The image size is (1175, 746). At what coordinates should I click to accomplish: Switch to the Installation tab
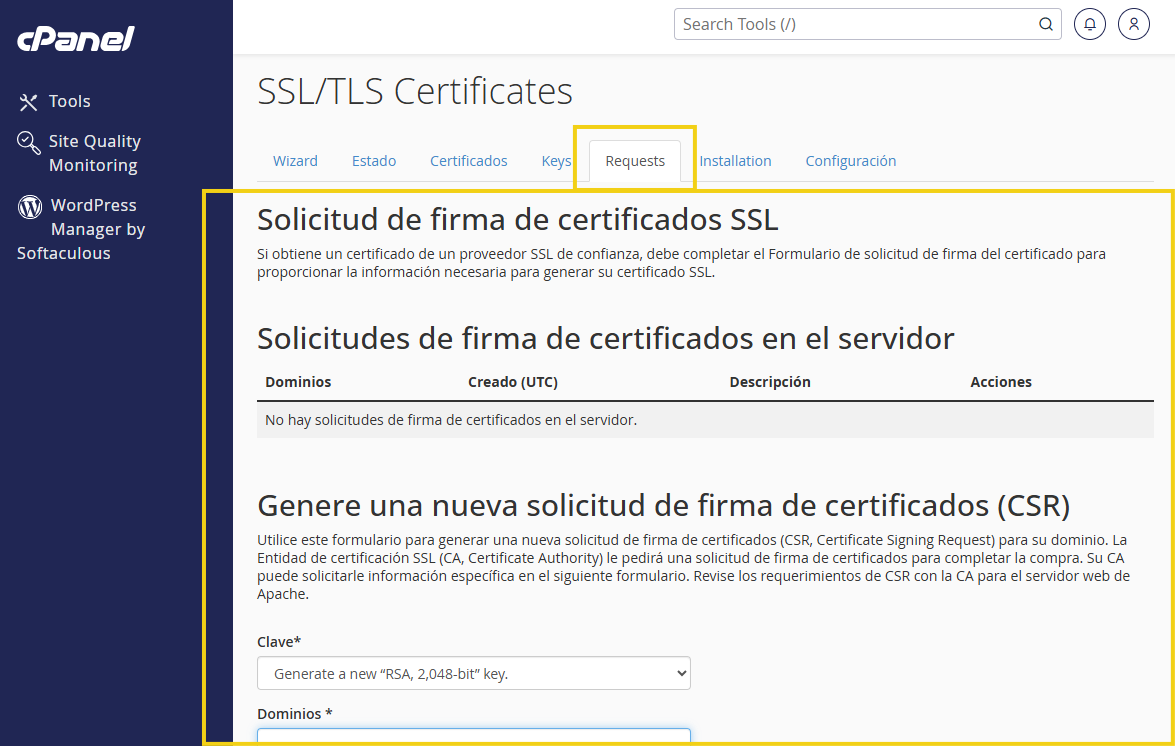[x=735, y=161]
